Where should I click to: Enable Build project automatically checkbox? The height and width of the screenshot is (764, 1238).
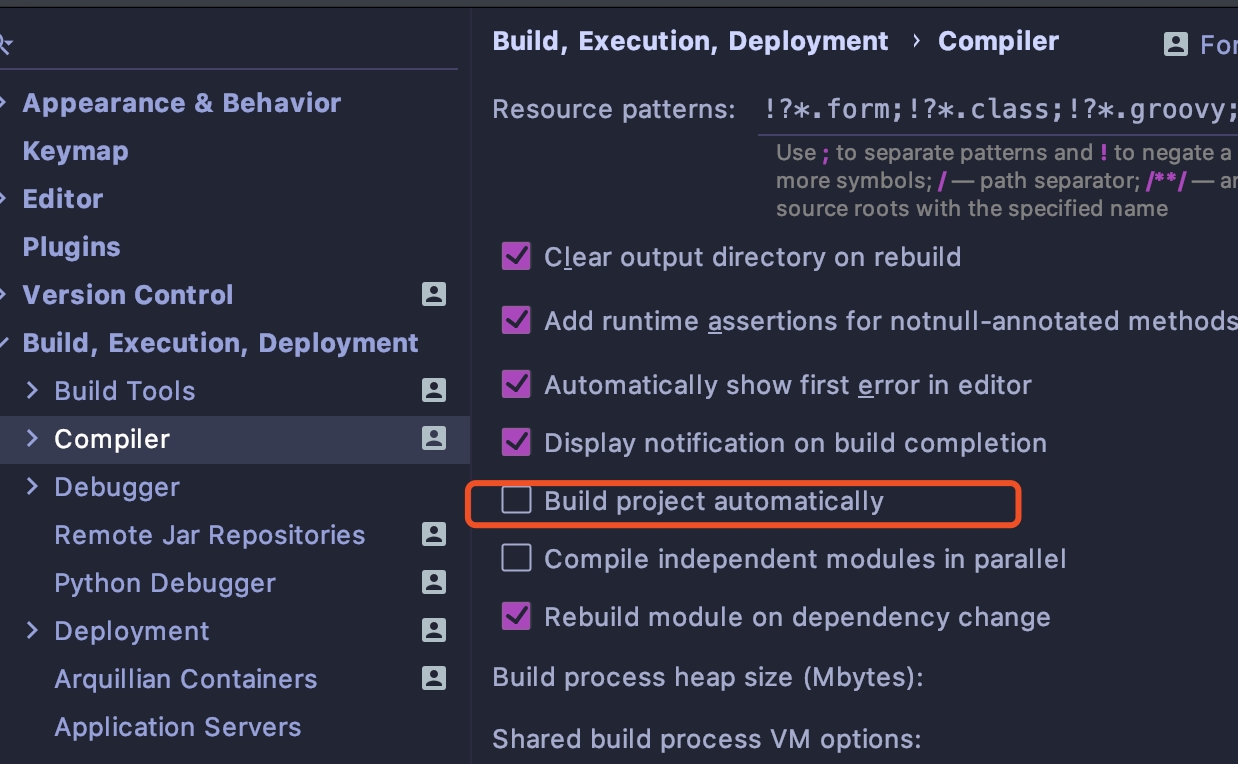[x=516, y=500]
